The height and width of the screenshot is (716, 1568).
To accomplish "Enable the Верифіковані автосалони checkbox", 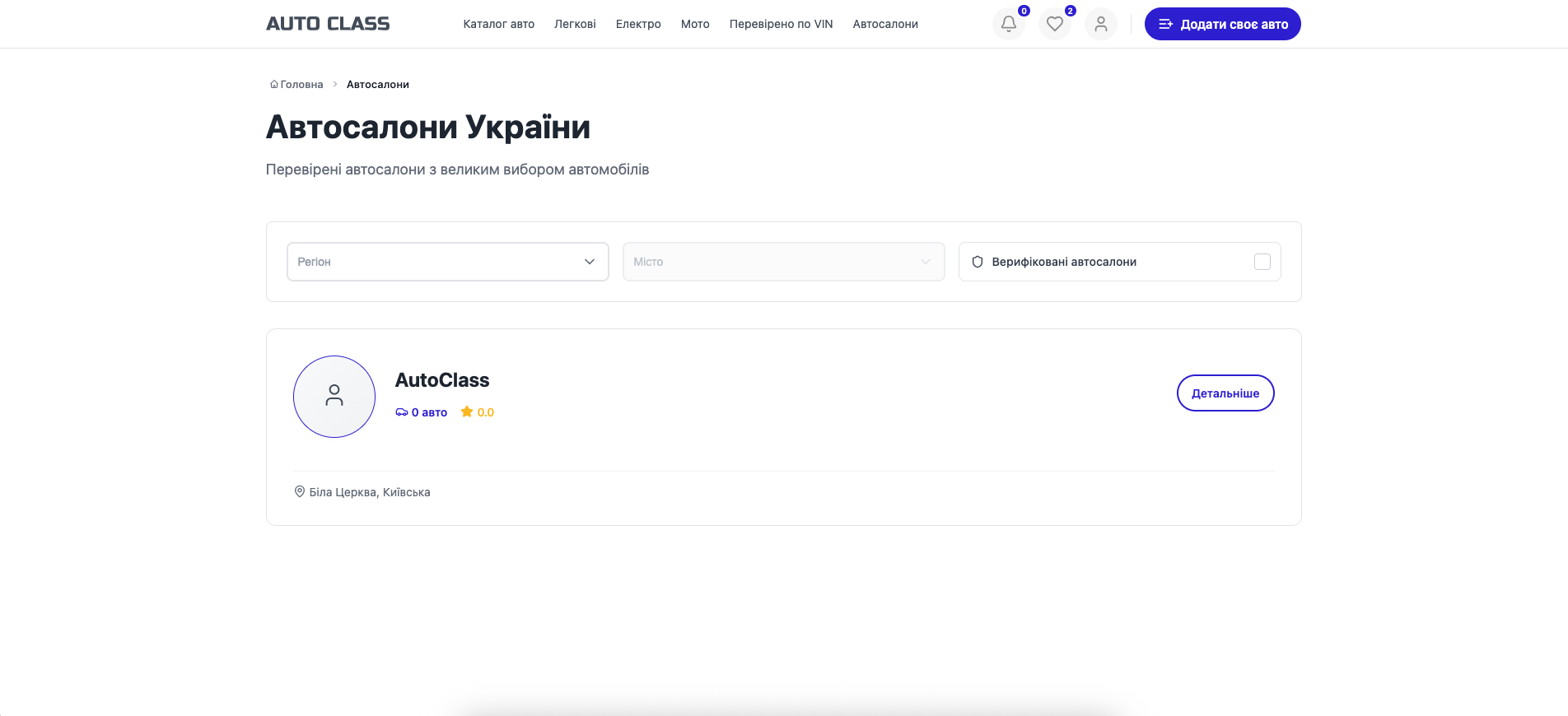I will tap(1262, 262).
